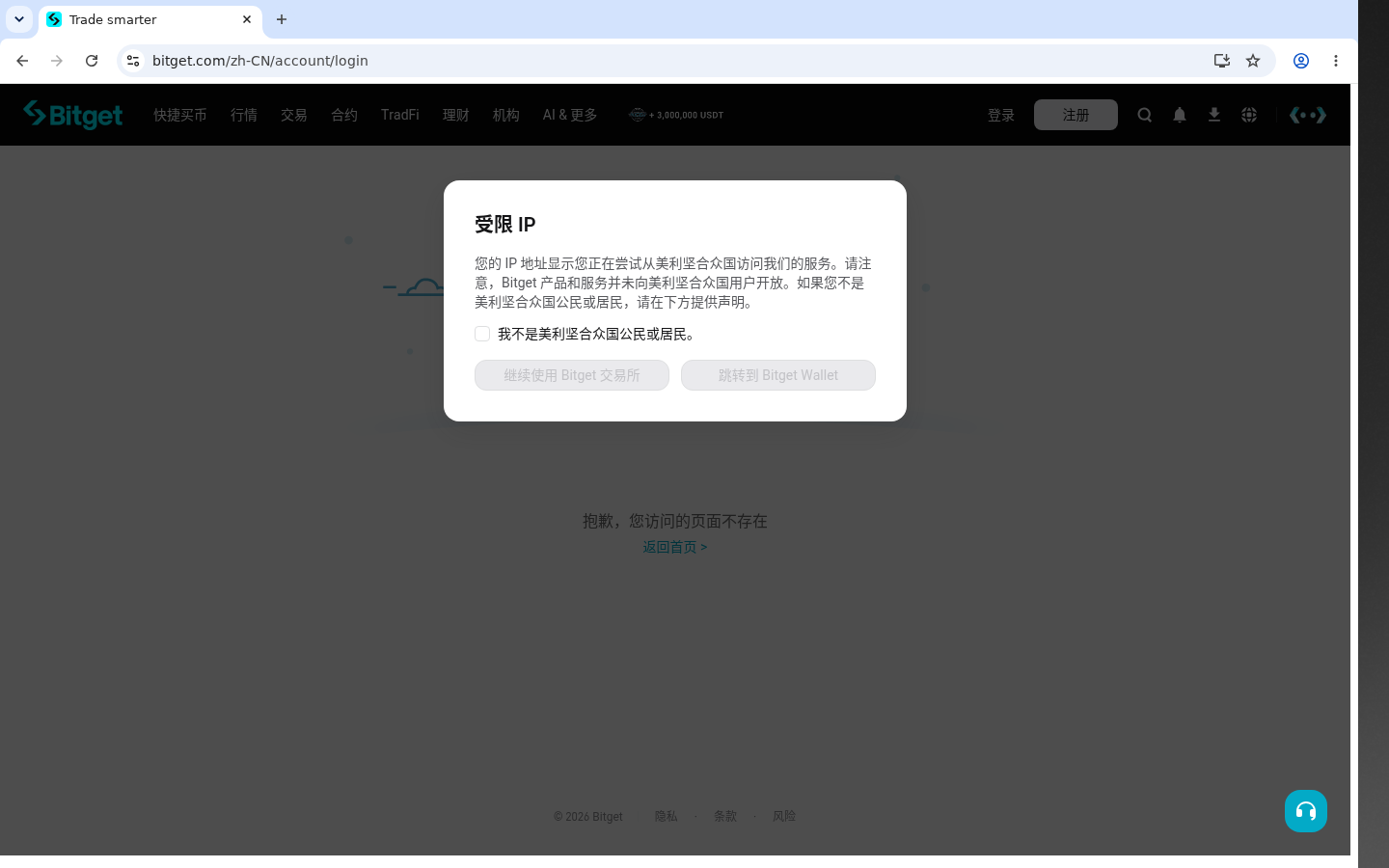Open the 交易 navigation menu

(x=294, y=115)
